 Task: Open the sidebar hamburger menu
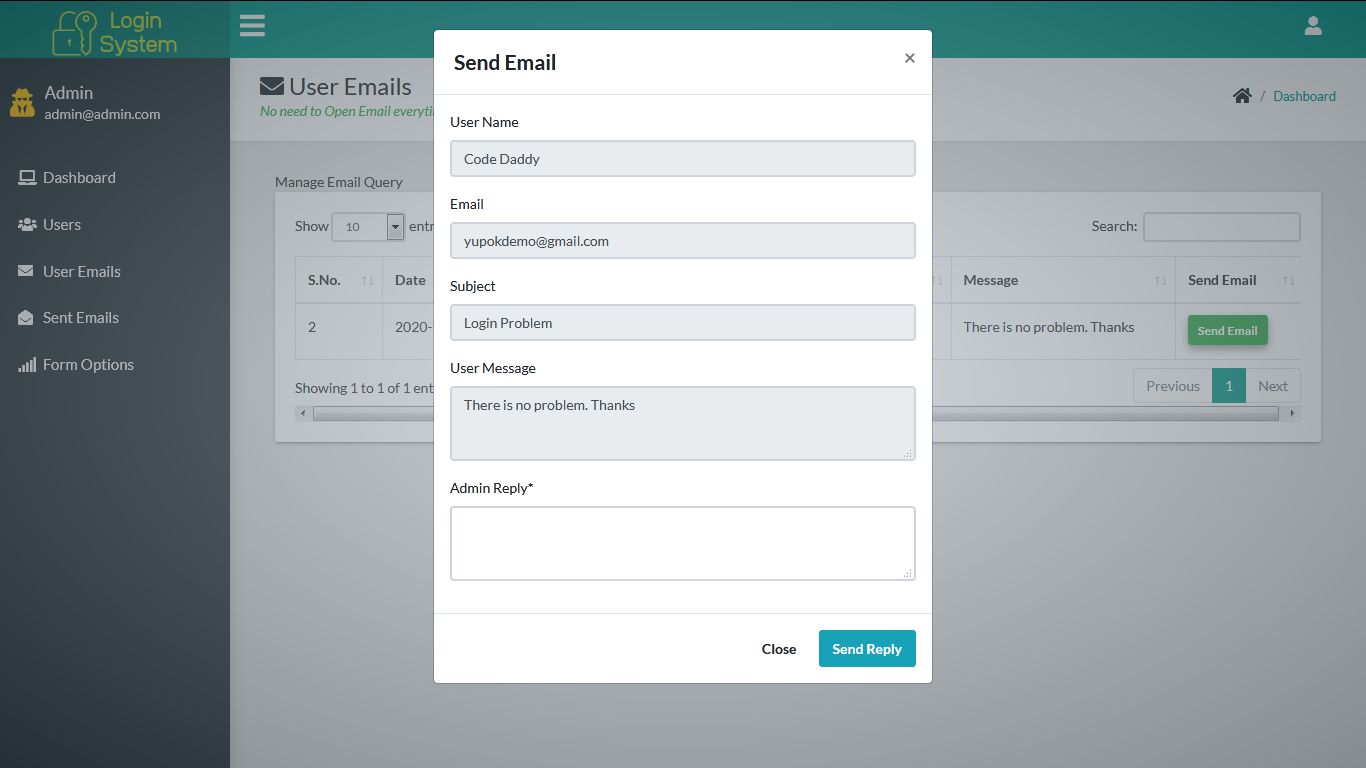click(x=252, y=25)
